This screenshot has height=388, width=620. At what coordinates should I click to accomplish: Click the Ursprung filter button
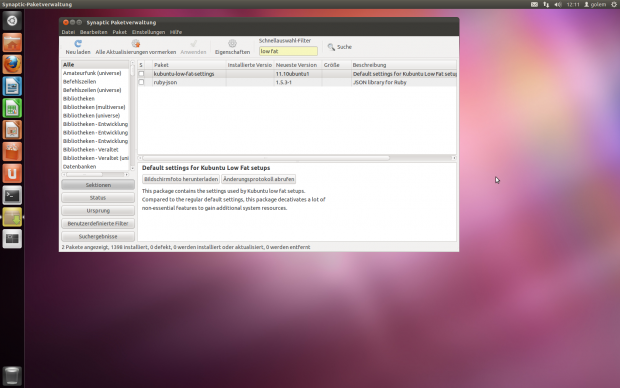coord(98,211)
